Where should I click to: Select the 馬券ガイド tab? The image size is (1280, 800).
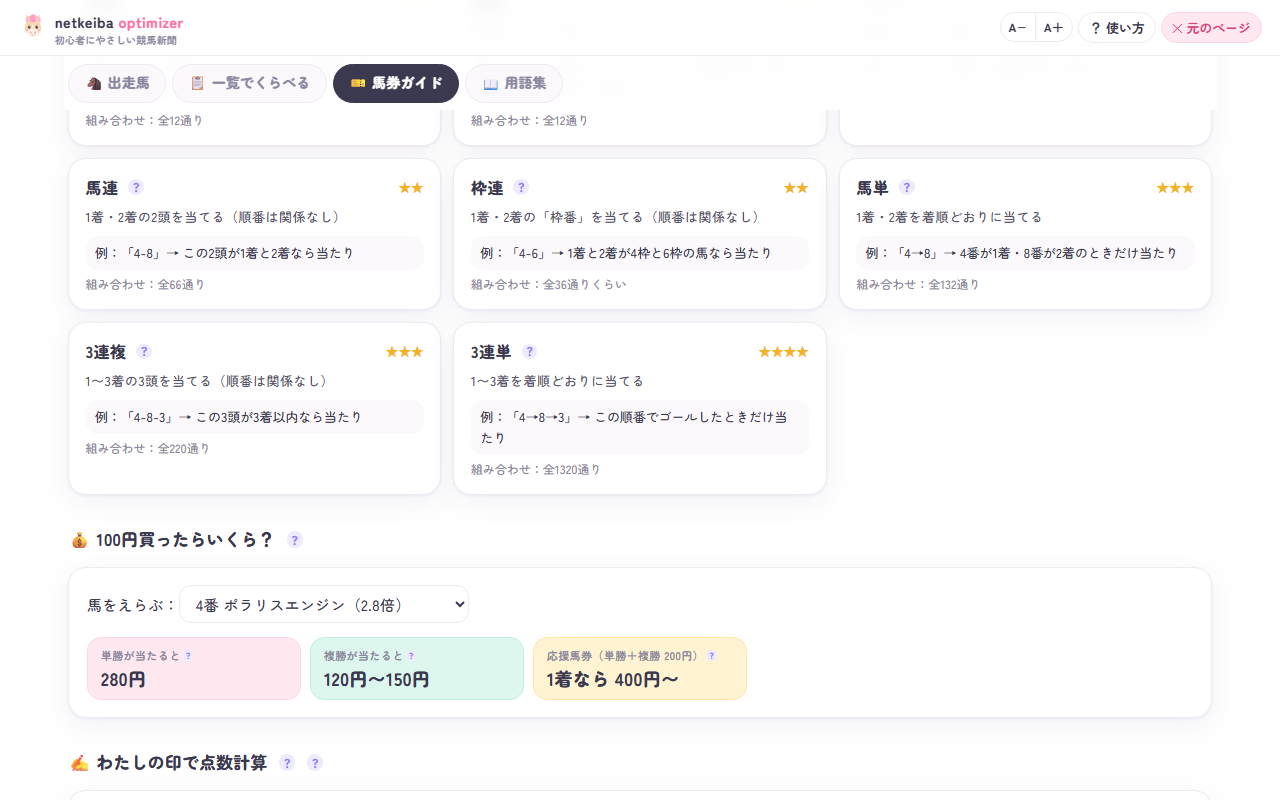pyautogui.click(x=396, y=83)
